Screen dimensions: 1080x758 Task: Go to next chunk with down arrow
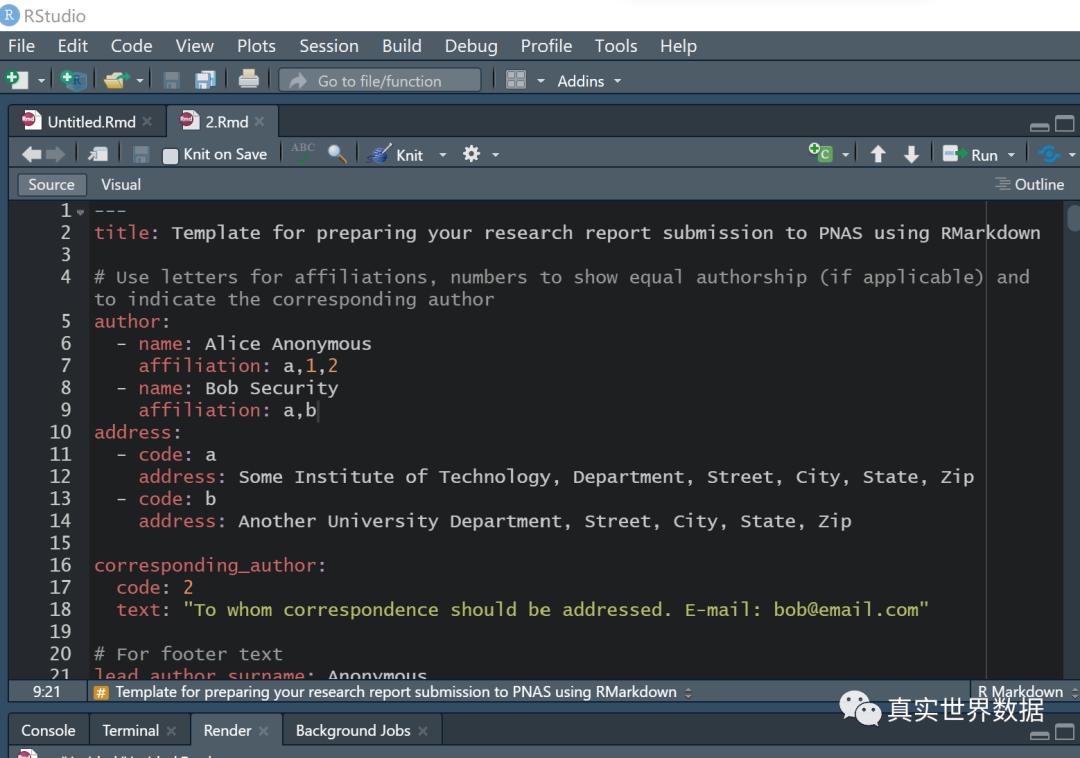pos(911,154)
